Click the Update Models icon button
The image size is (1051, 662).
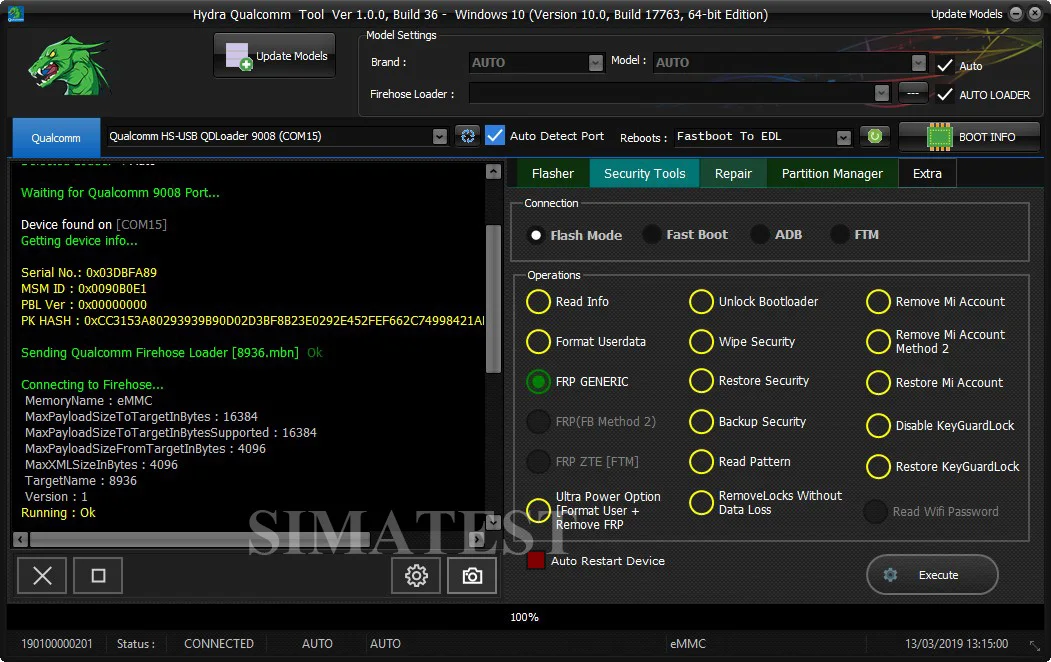point(275,56)
